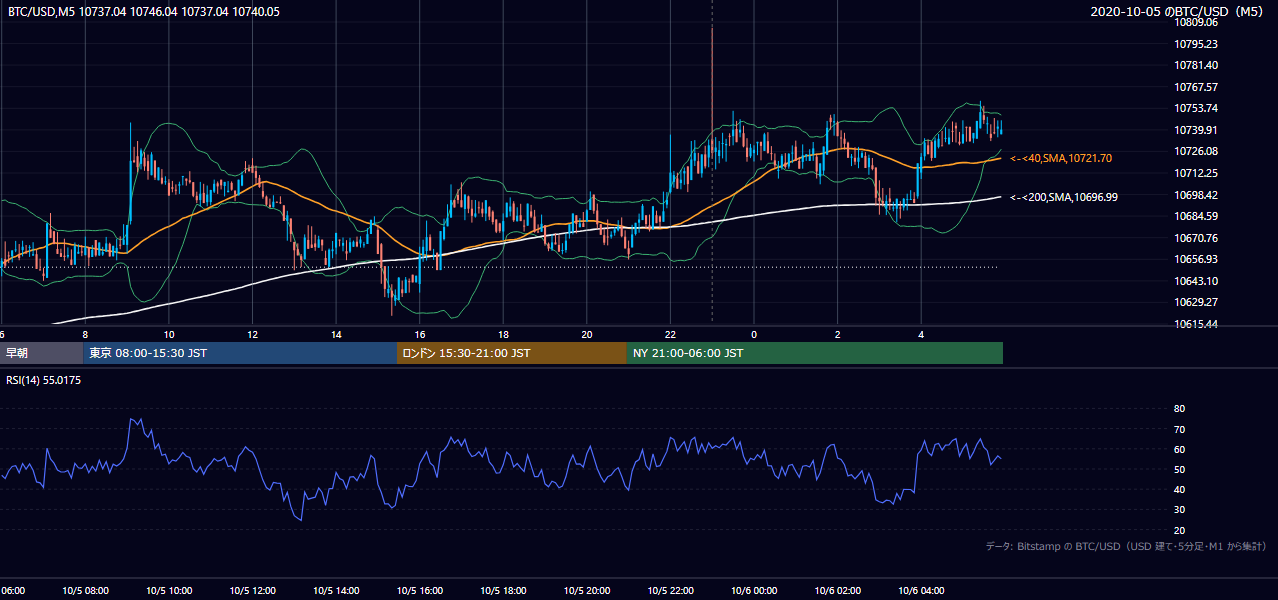The width and height of the screenshot is (1278, 600).
Task: Select the RSI axis value 40
Action: [1179, 489]
